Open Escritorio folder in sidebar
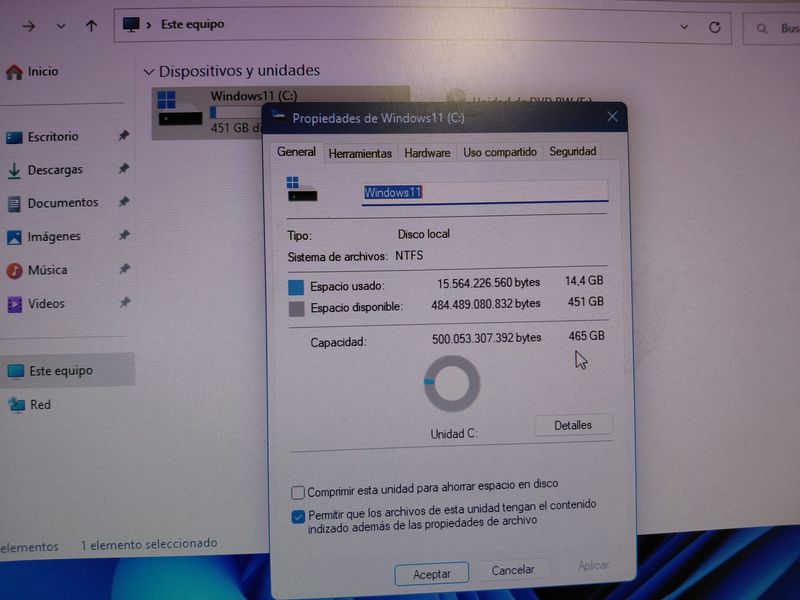The height and width of the screenshot is (600, 800). point(42,137)
